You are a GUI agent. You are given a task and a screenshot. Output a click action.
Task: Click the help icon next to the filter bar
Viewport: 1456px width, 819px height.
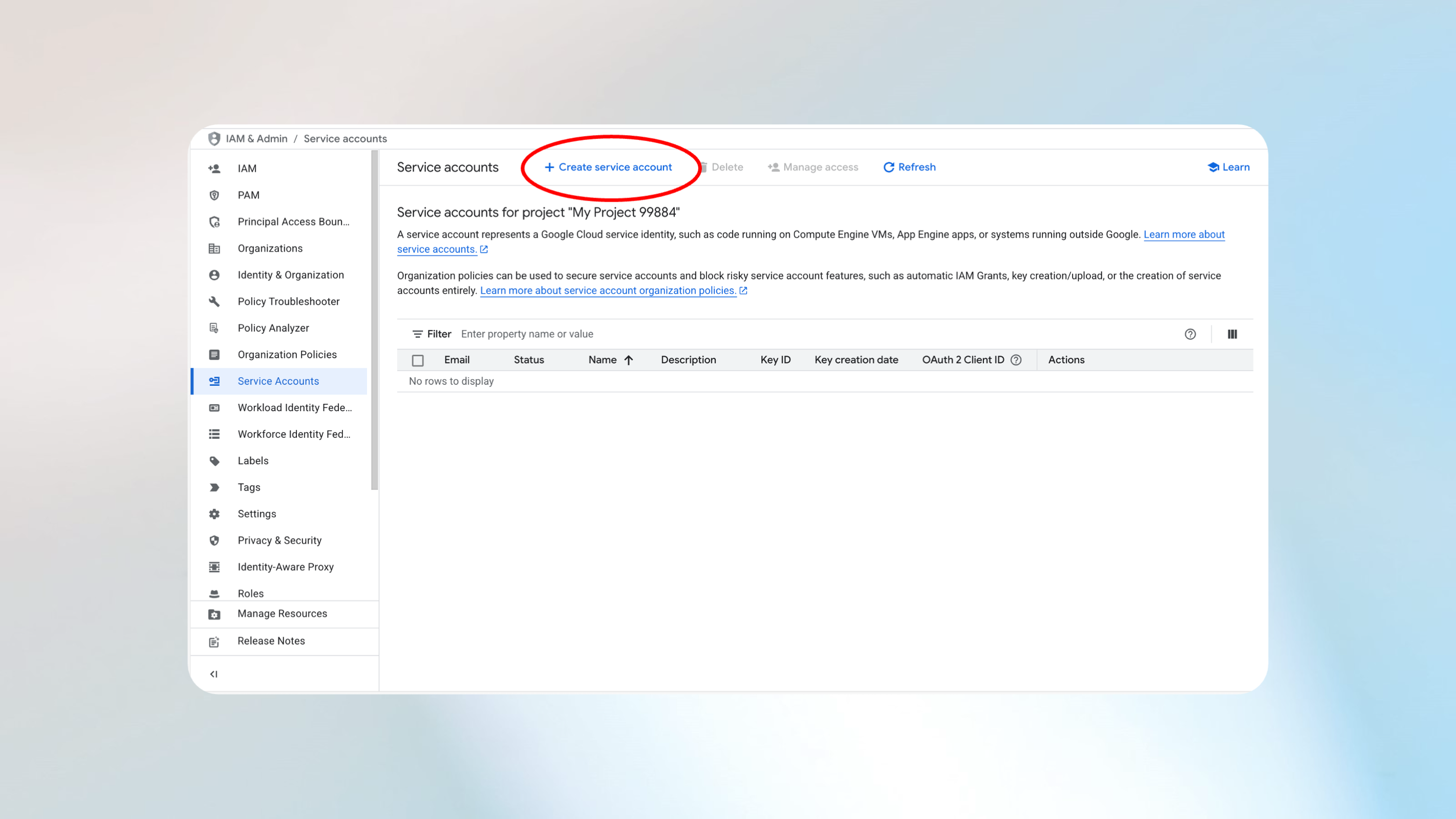(1190, 334)
